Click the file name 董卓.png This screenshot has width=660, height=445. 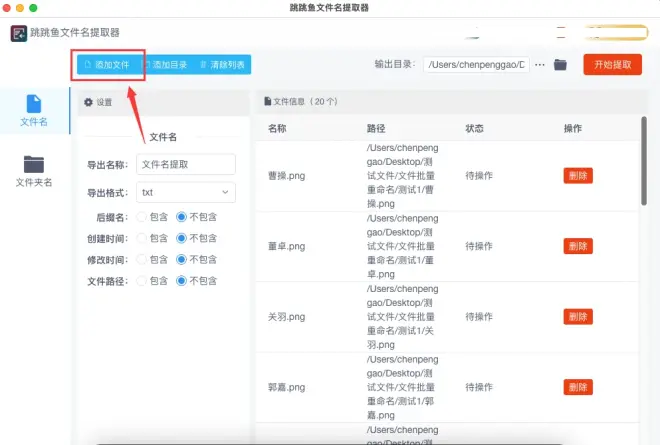tap(287, 246)
